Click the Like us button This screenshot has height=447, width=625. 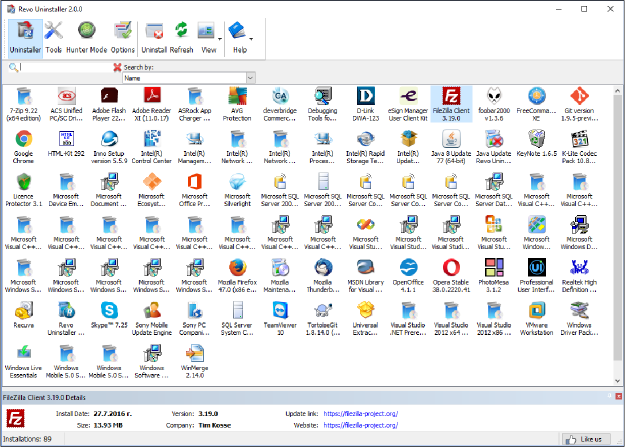point(586,439)
